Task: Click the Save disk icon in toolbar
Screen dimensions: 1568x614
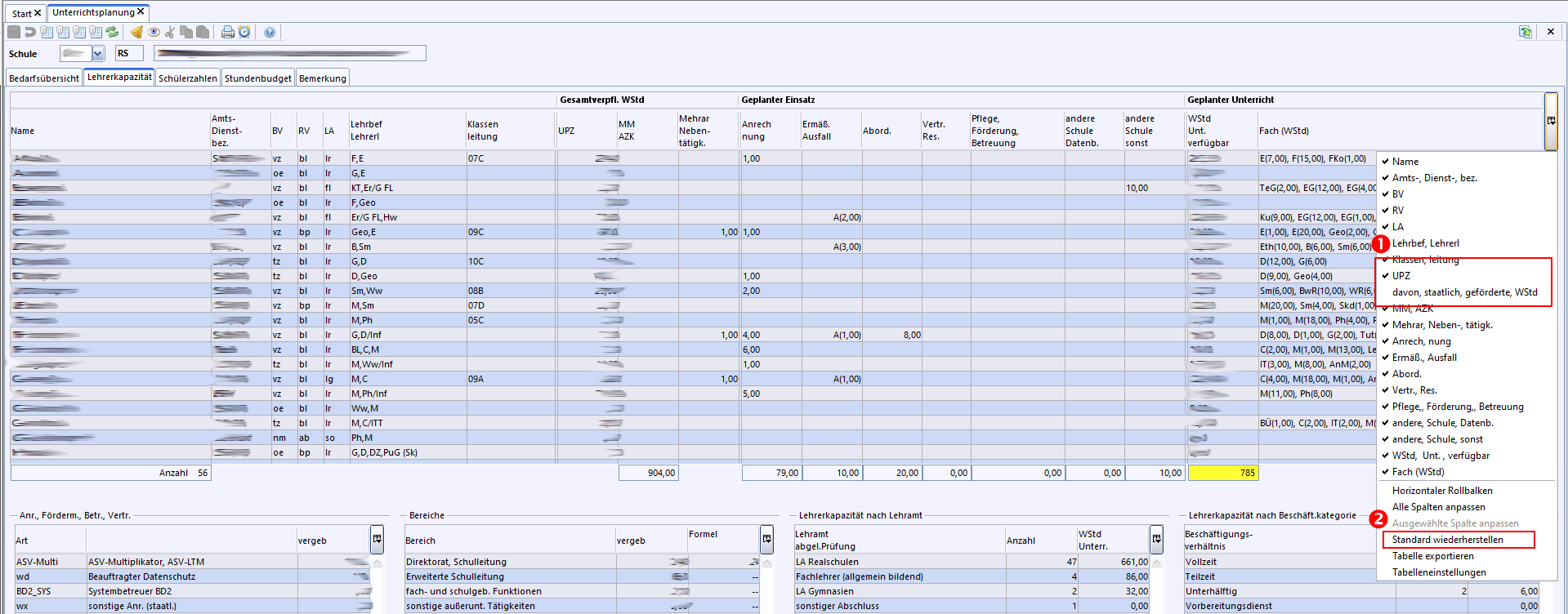Action: (x=14, y=32)
